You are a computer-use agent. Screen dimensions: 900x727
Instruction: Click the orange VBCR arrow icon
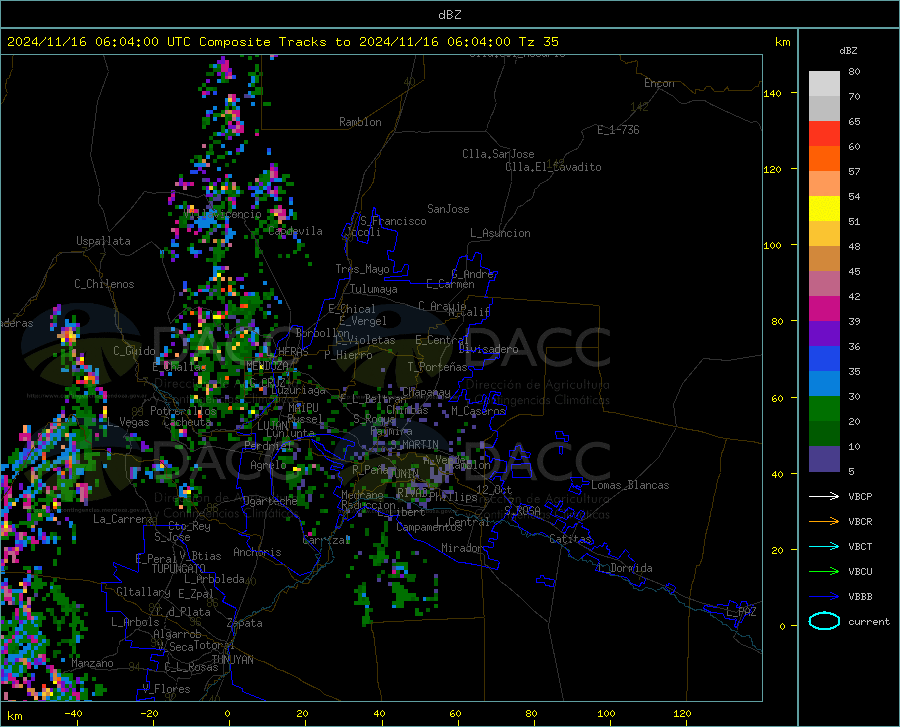[x=824, y=522]
